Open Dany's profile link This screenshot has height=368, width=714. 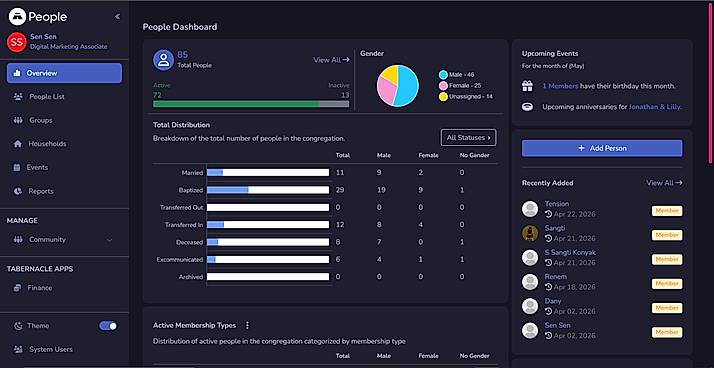pos(553,301)
